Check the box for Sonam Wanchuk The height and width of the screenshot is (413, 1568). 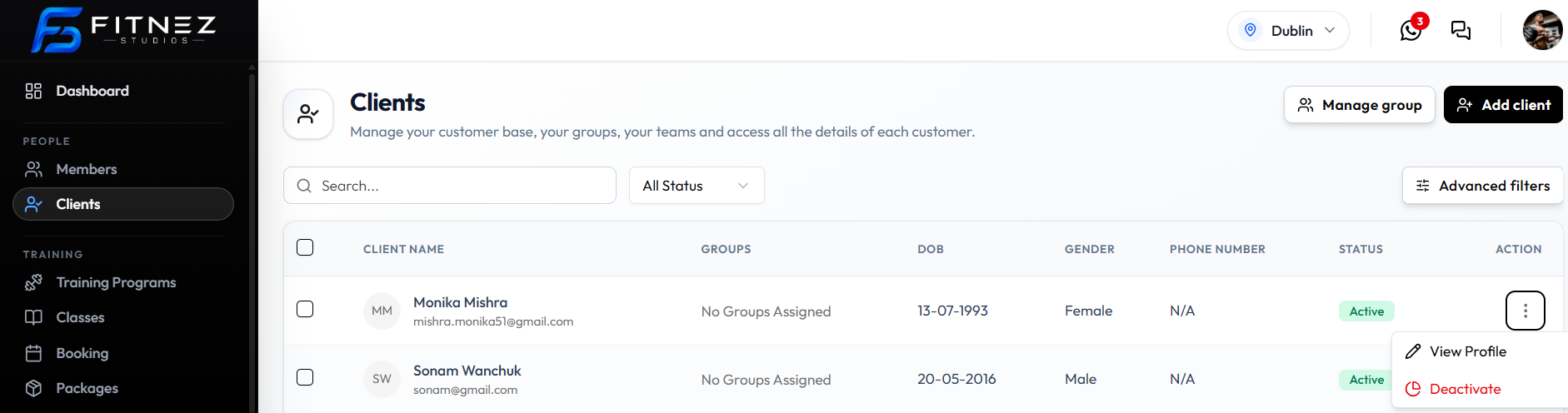pos(305,377)
